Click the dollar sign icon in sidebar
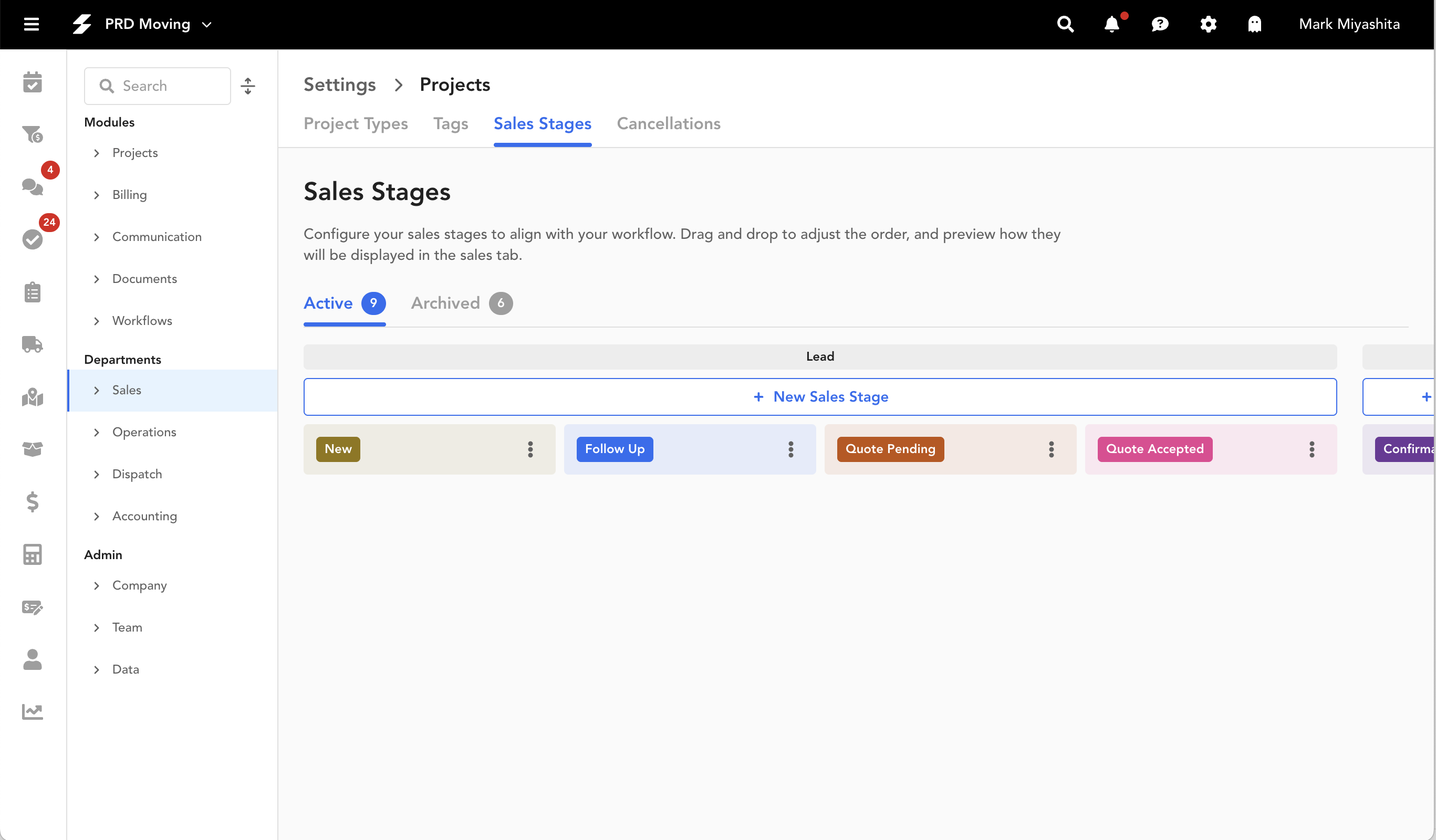 tap(33, 501)
